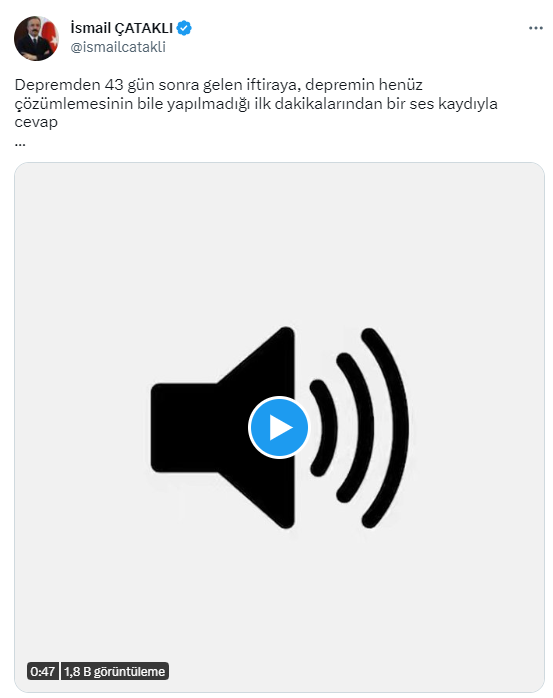Click the black speaker cone graphic

223,427
